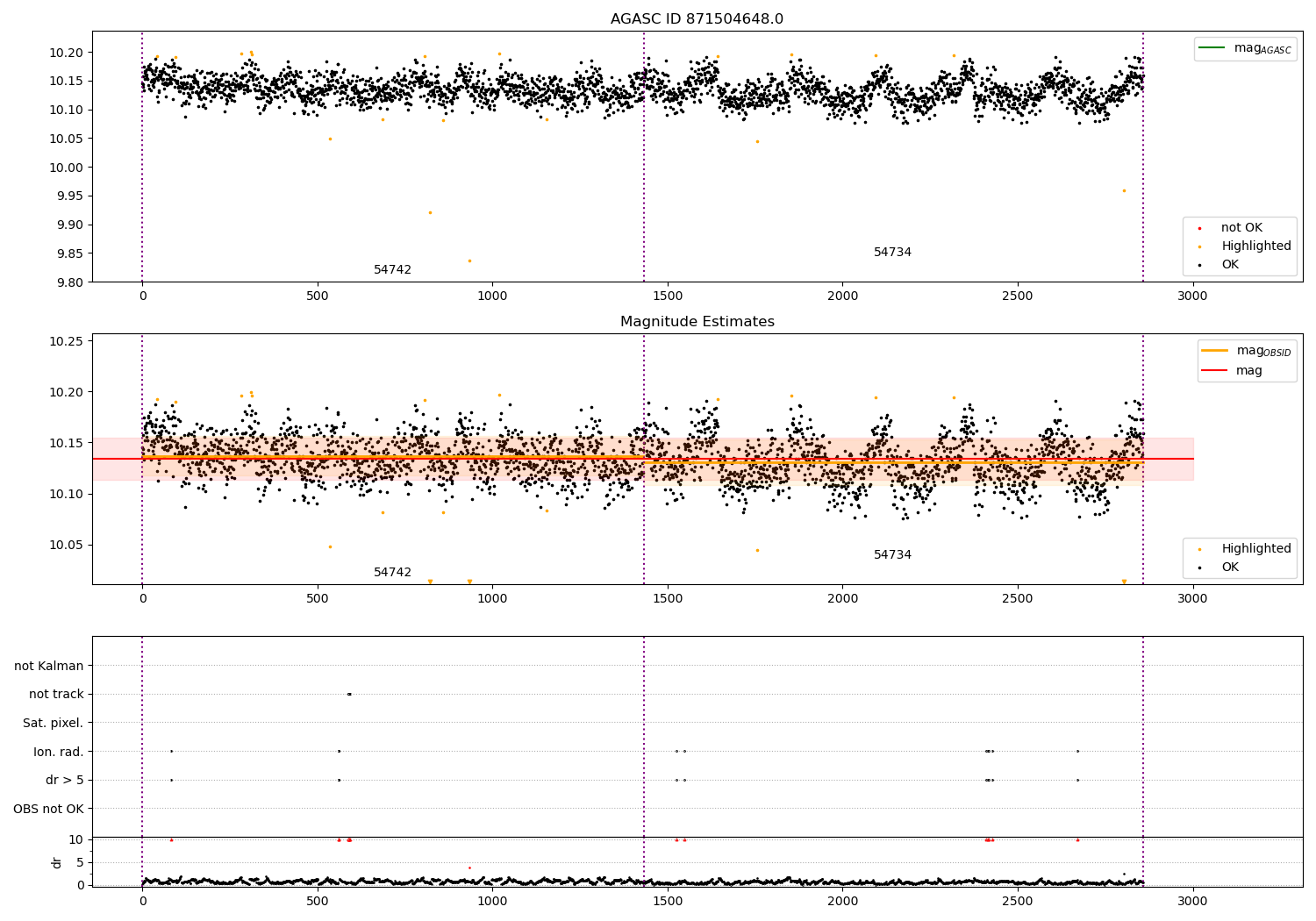Click the 54734 annotation in the top plot

(x=892, y=253)
